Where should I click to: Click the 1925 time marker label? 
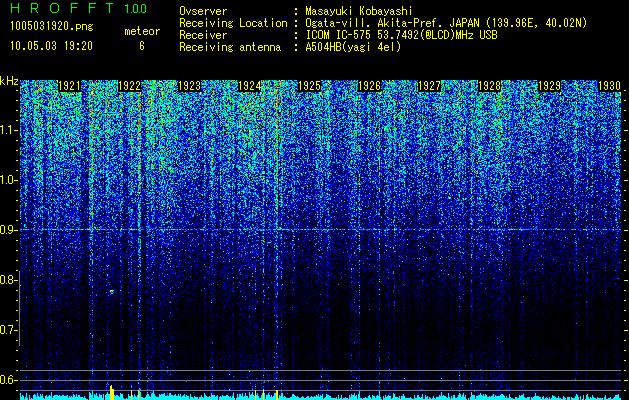[310, 86]
